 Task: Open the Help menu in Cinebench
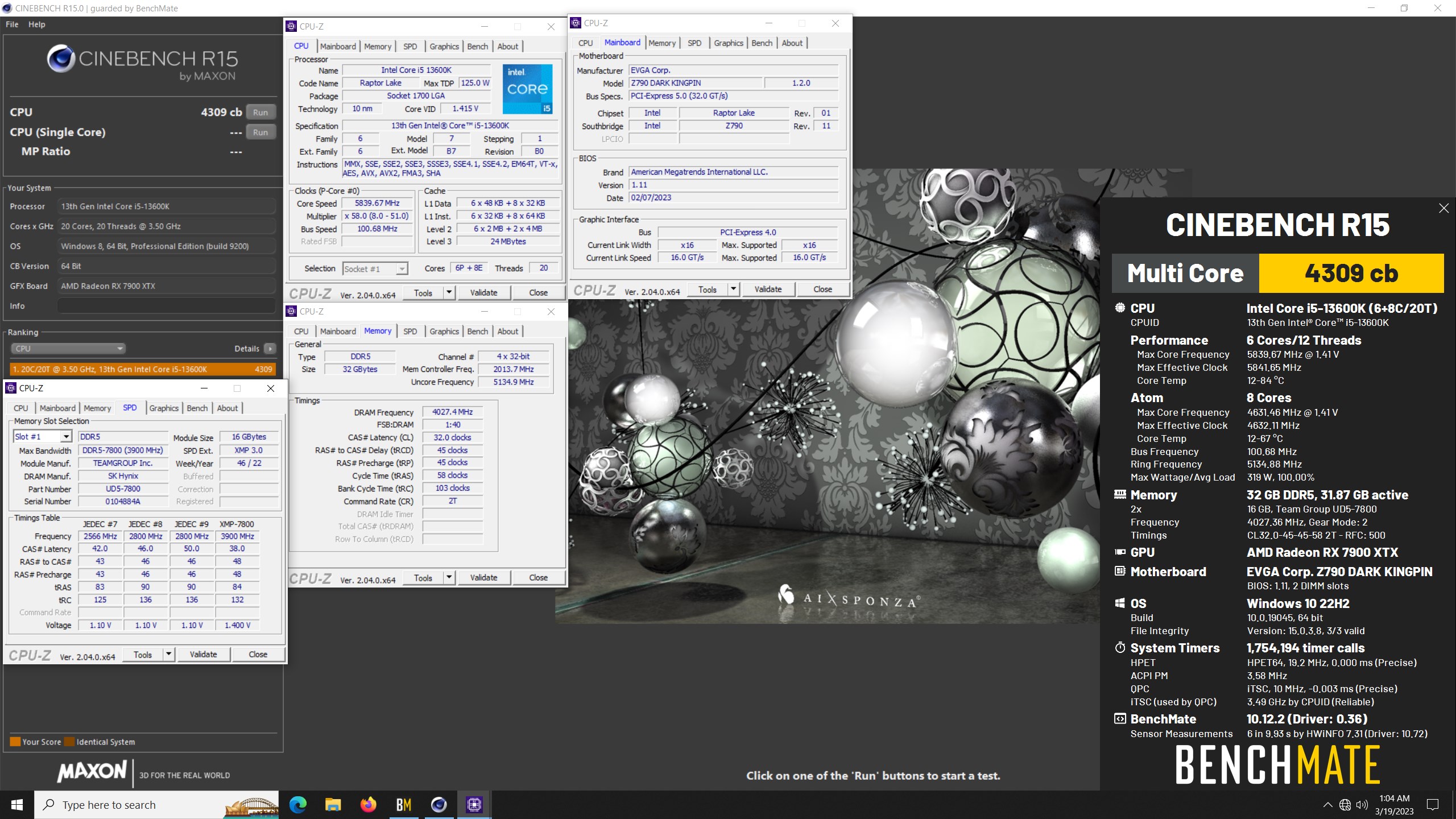tap(37, 24)
